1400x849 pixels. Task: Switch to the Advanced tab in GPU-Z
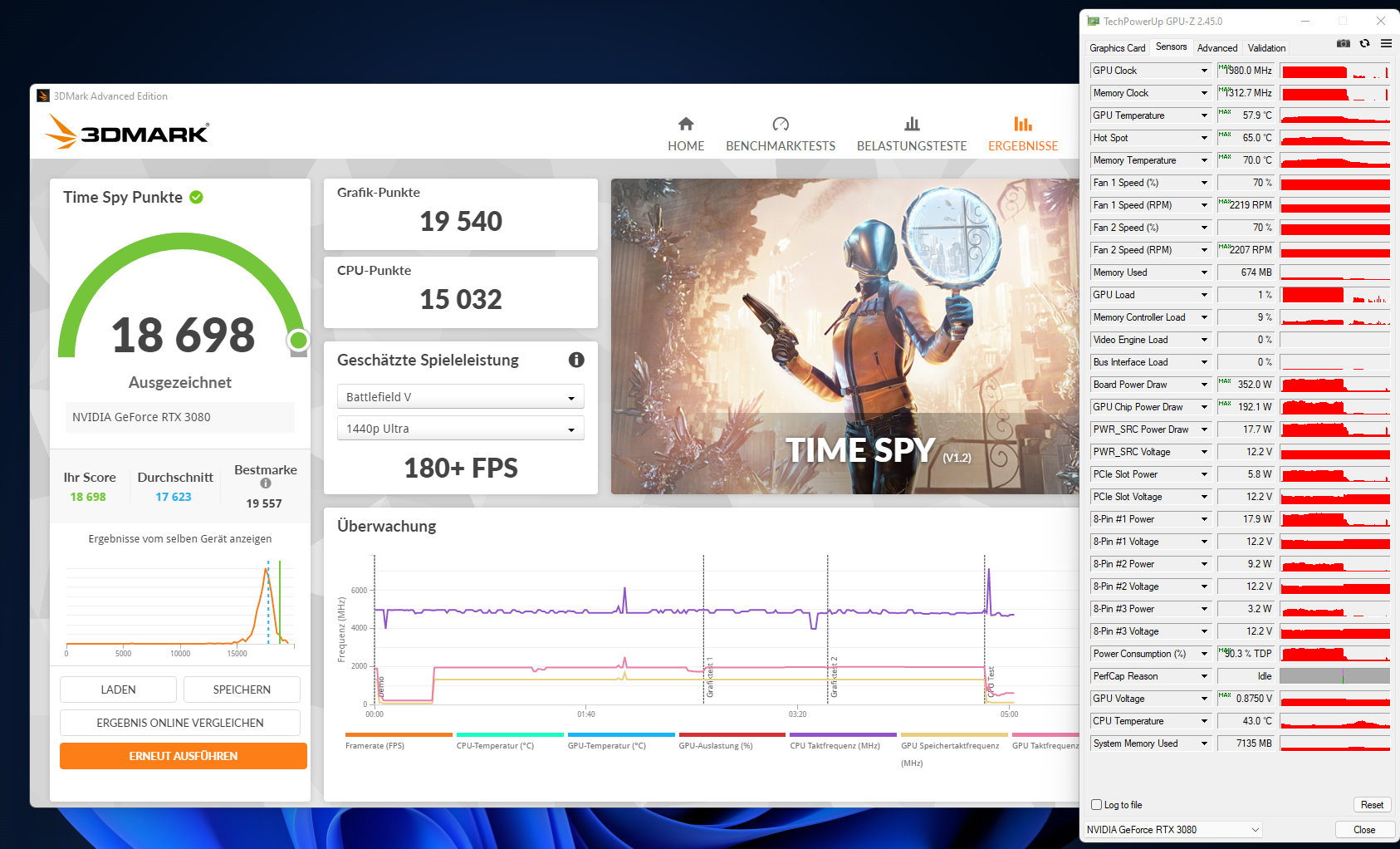pyautogui.click(x=1217, y=48)
